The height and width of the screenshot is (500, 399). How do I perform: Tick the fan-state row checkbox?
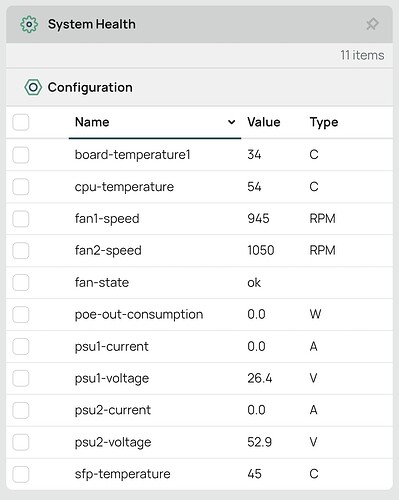pos(21,282)
